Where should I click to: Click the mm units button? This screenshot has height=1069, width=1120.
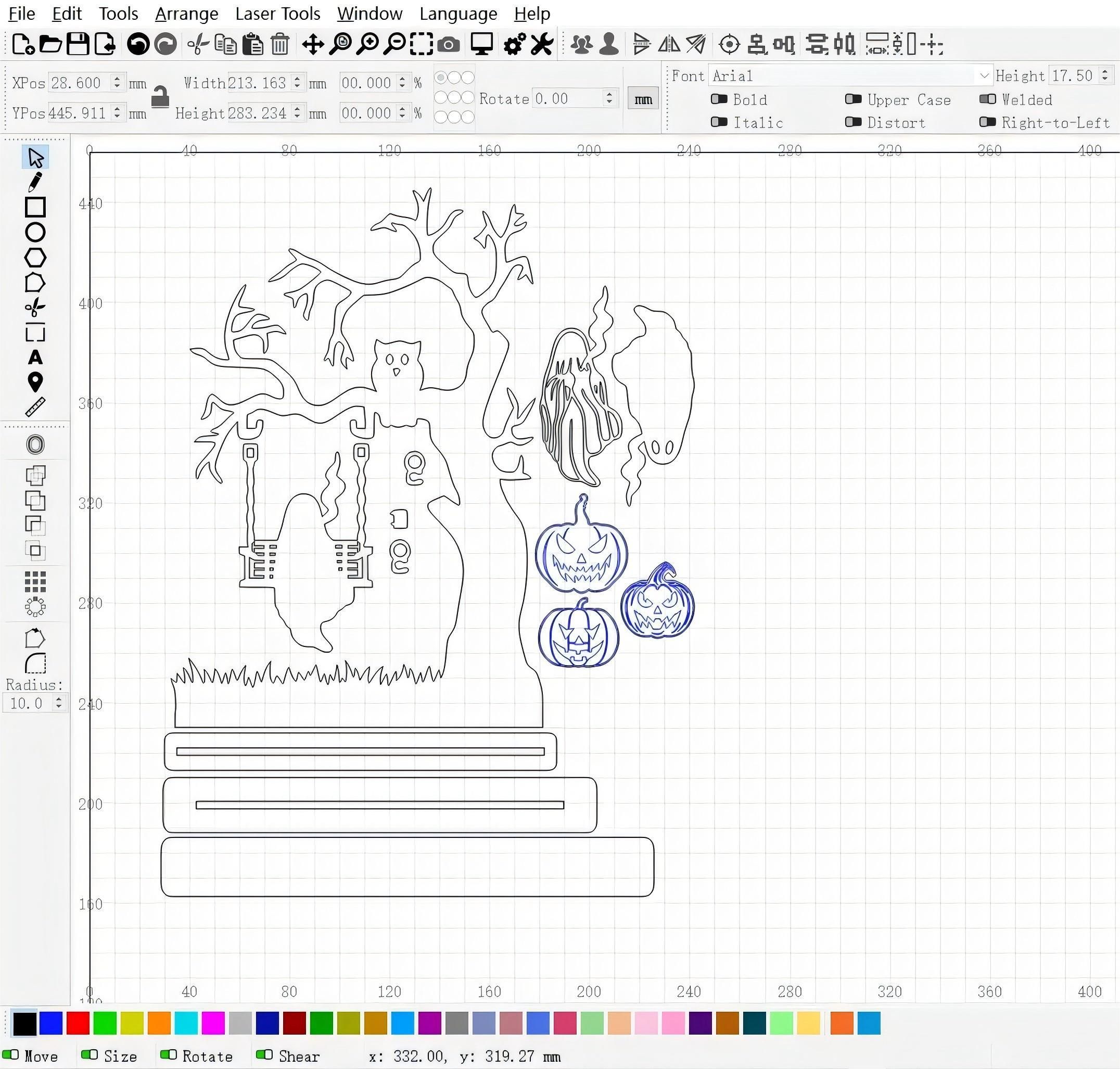[x=643, y=98]
